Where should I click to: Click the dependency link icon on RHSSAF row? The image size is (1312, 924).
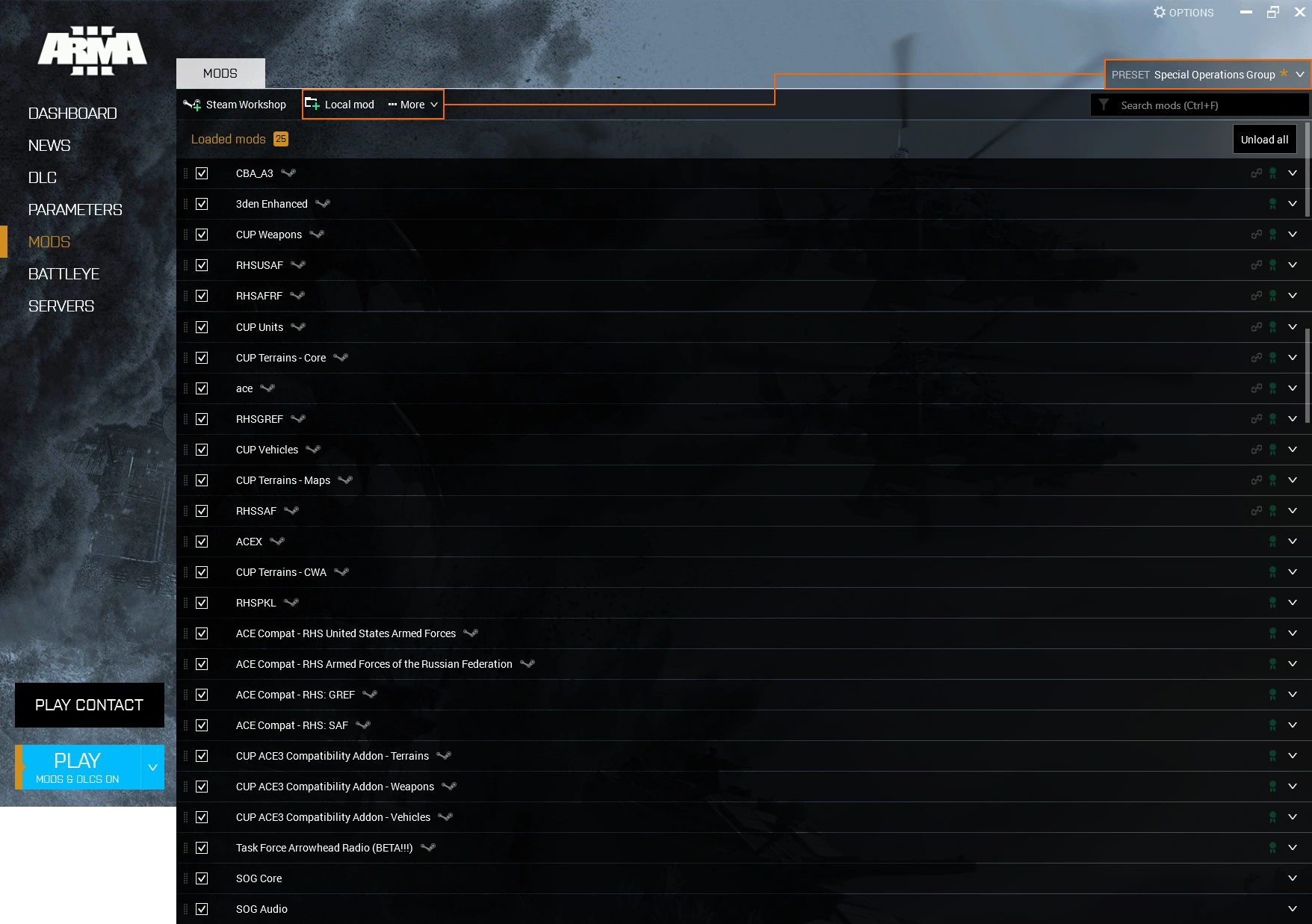coord(1257,511)
